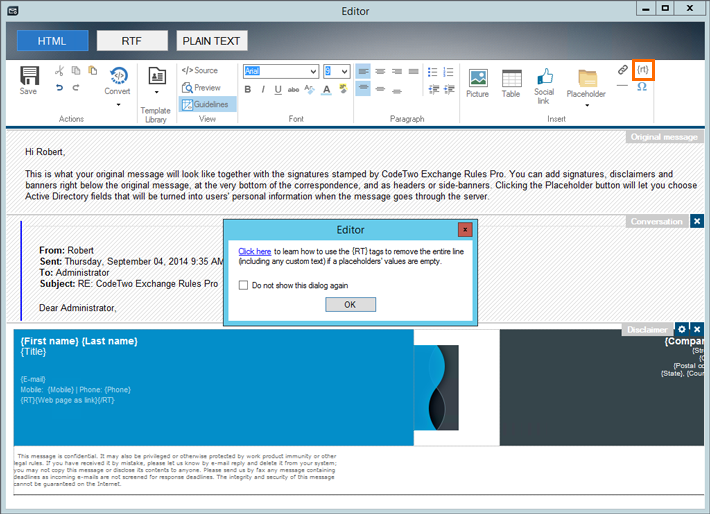
Task: Click the Placeholder folder icon
Action: [x=587, y=78]
